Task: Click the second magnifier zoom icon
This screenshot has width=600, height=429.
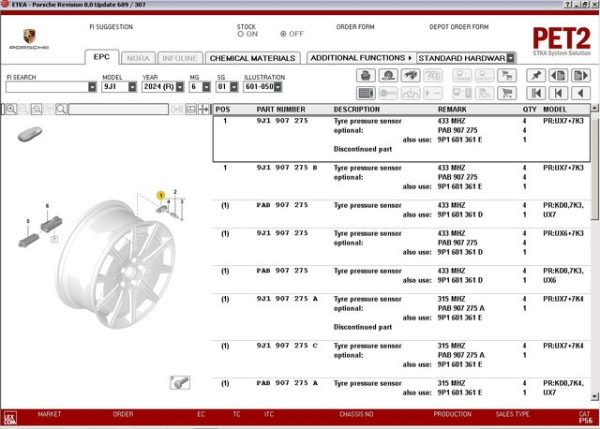Action: tap(36, 109)
